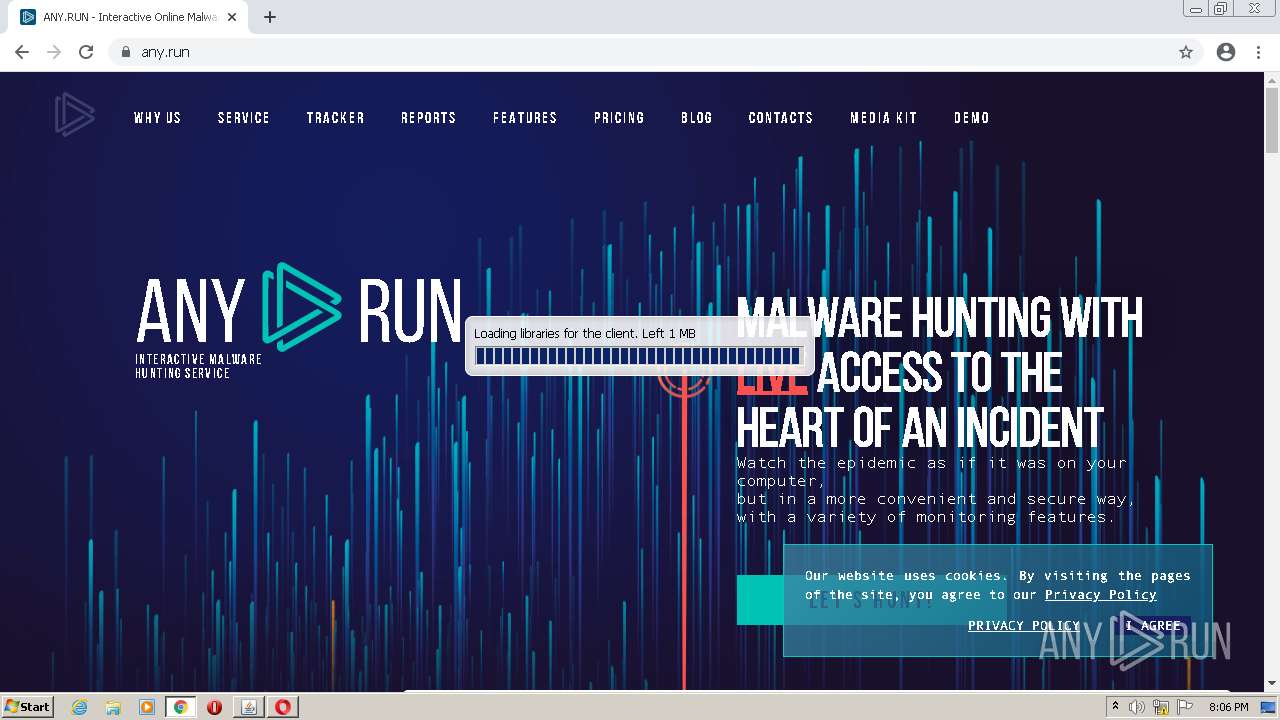Open the MEDIA KIT page
Viewport: 1280px width, 720px height.
pyautogui.click(x=884, y=118)
